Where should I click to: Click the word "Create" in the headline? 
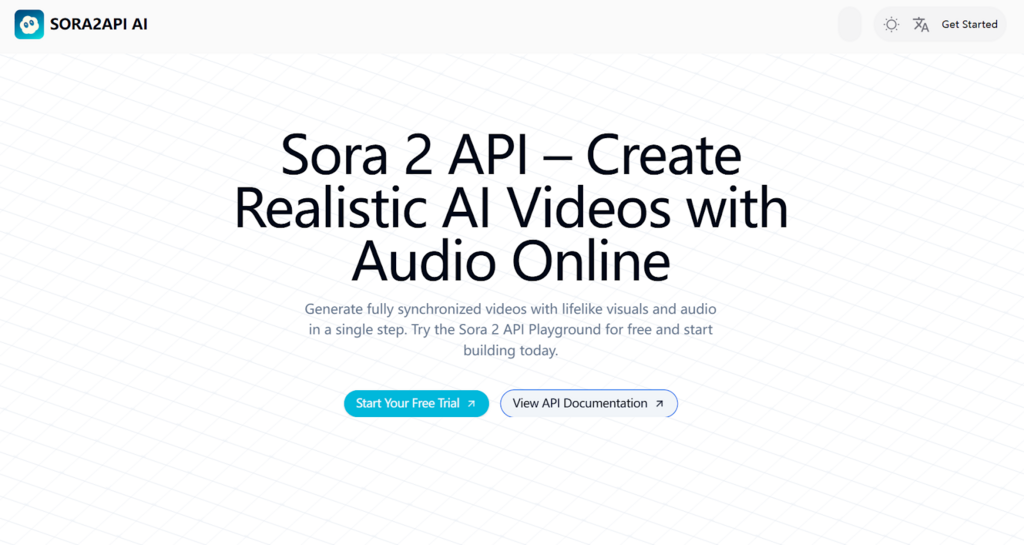(663, 156)
